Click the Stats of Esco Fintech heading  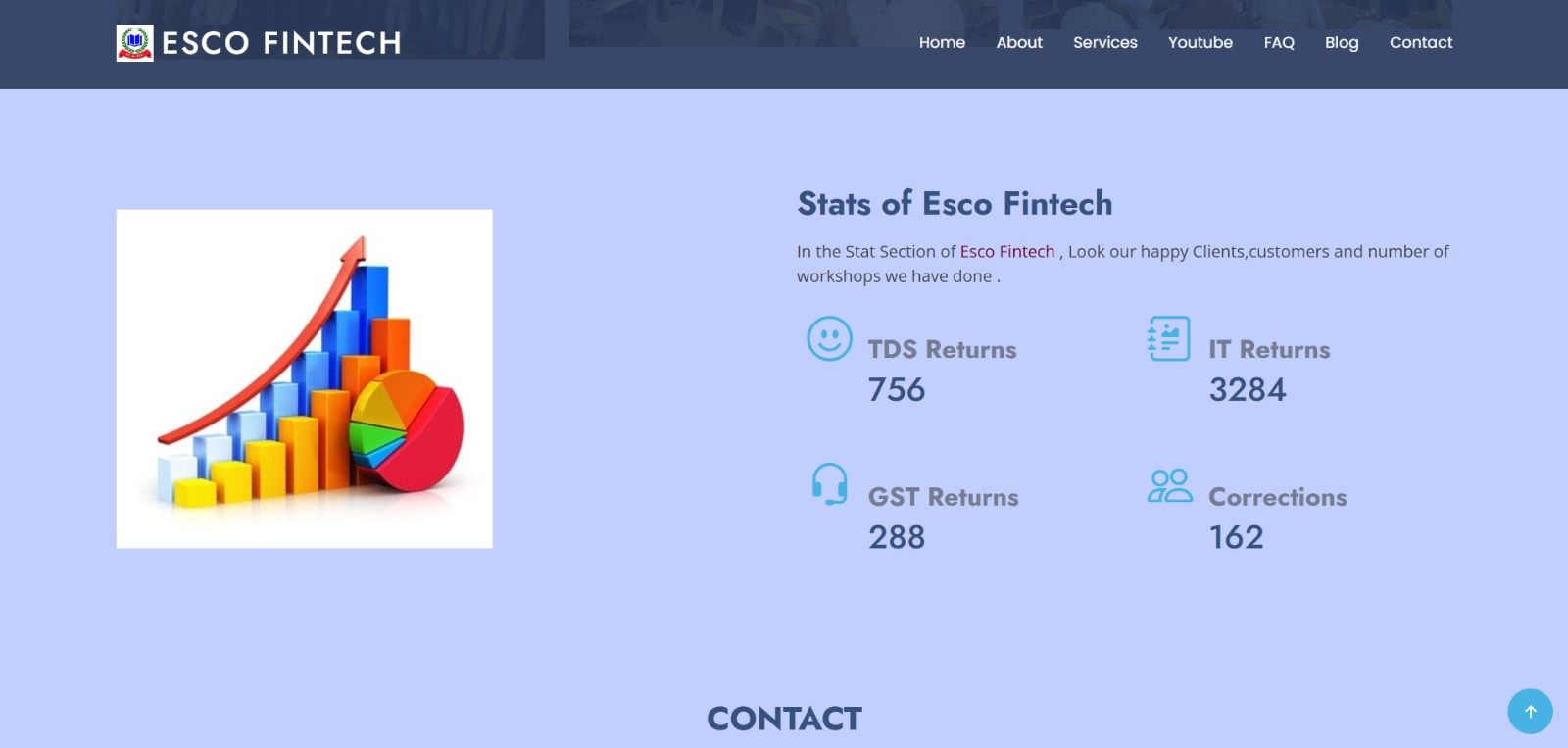[955, 203]
